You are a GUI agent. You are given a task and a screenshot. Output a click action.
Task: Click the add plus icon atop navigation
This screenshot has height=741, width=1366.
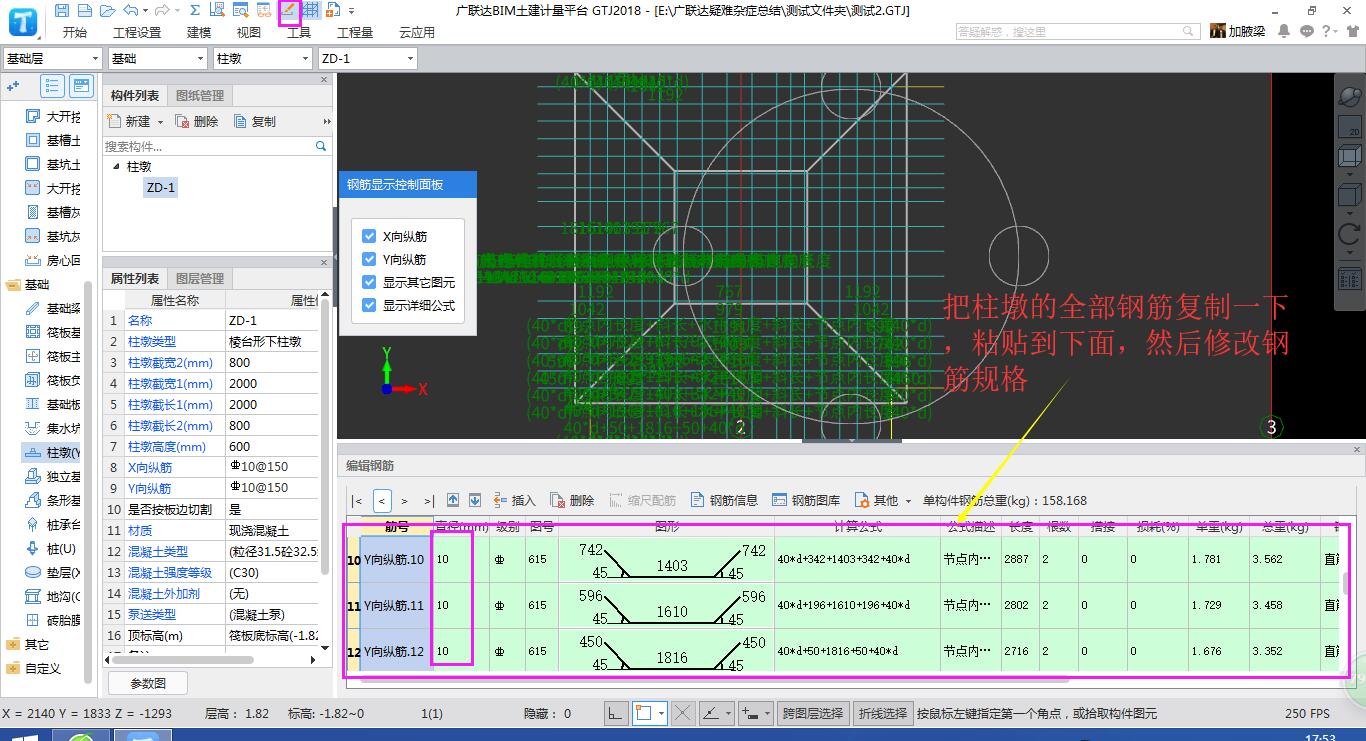(x=14, y=86)
